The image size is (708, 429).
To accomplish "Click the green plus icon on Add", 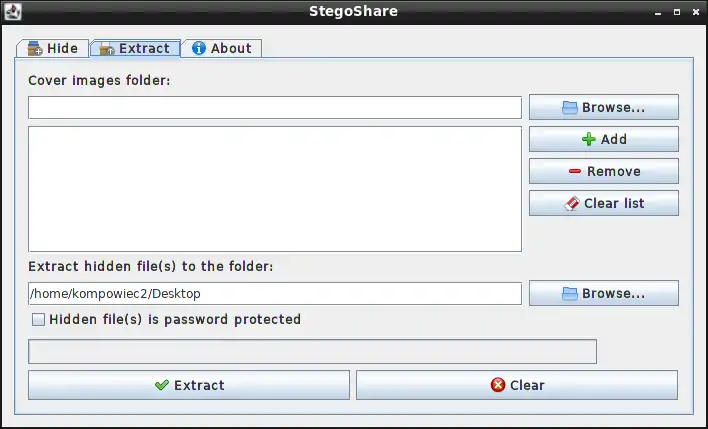I will tap(588, 139).
